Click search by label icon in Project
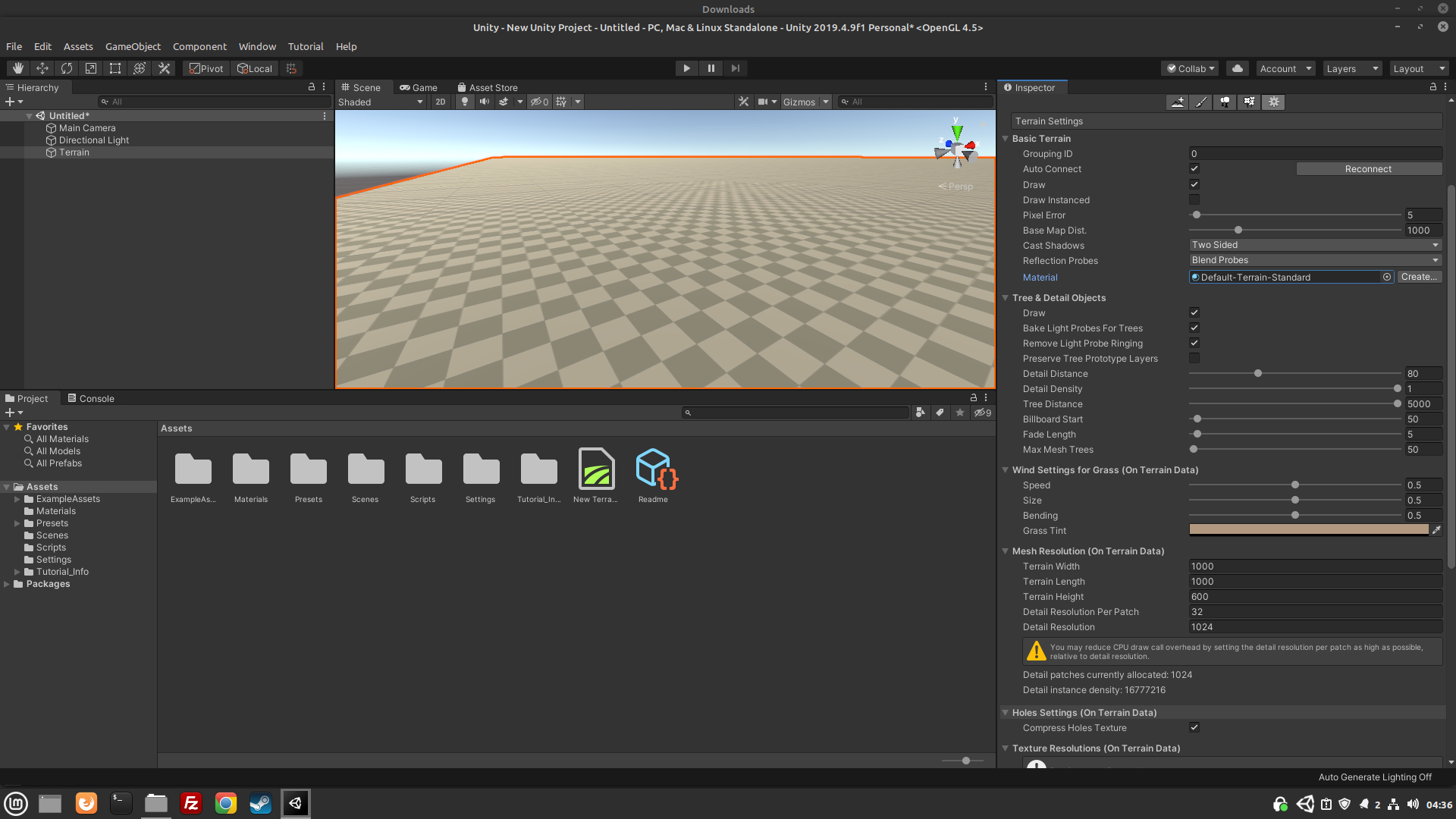The image size is (1456, 819). 940,413
